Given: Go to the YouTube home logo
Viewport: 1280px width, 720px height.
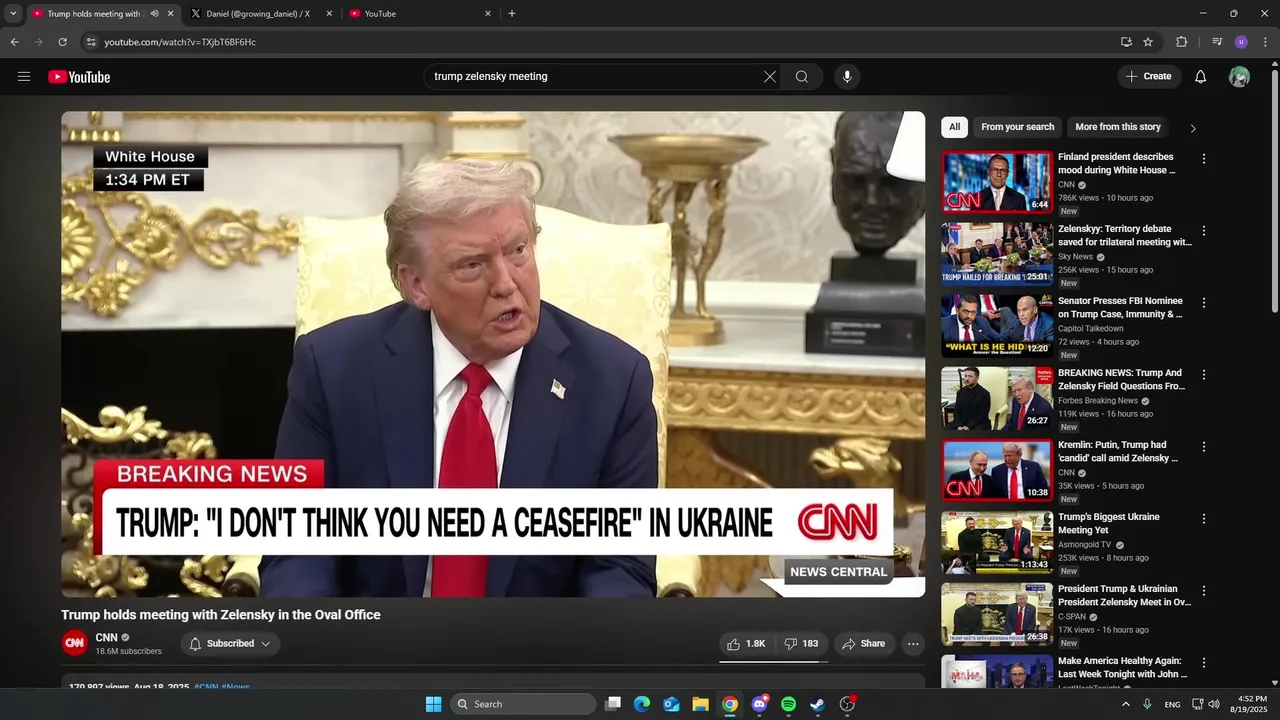Looking at the screenshot, I should (x=79, y=77).
